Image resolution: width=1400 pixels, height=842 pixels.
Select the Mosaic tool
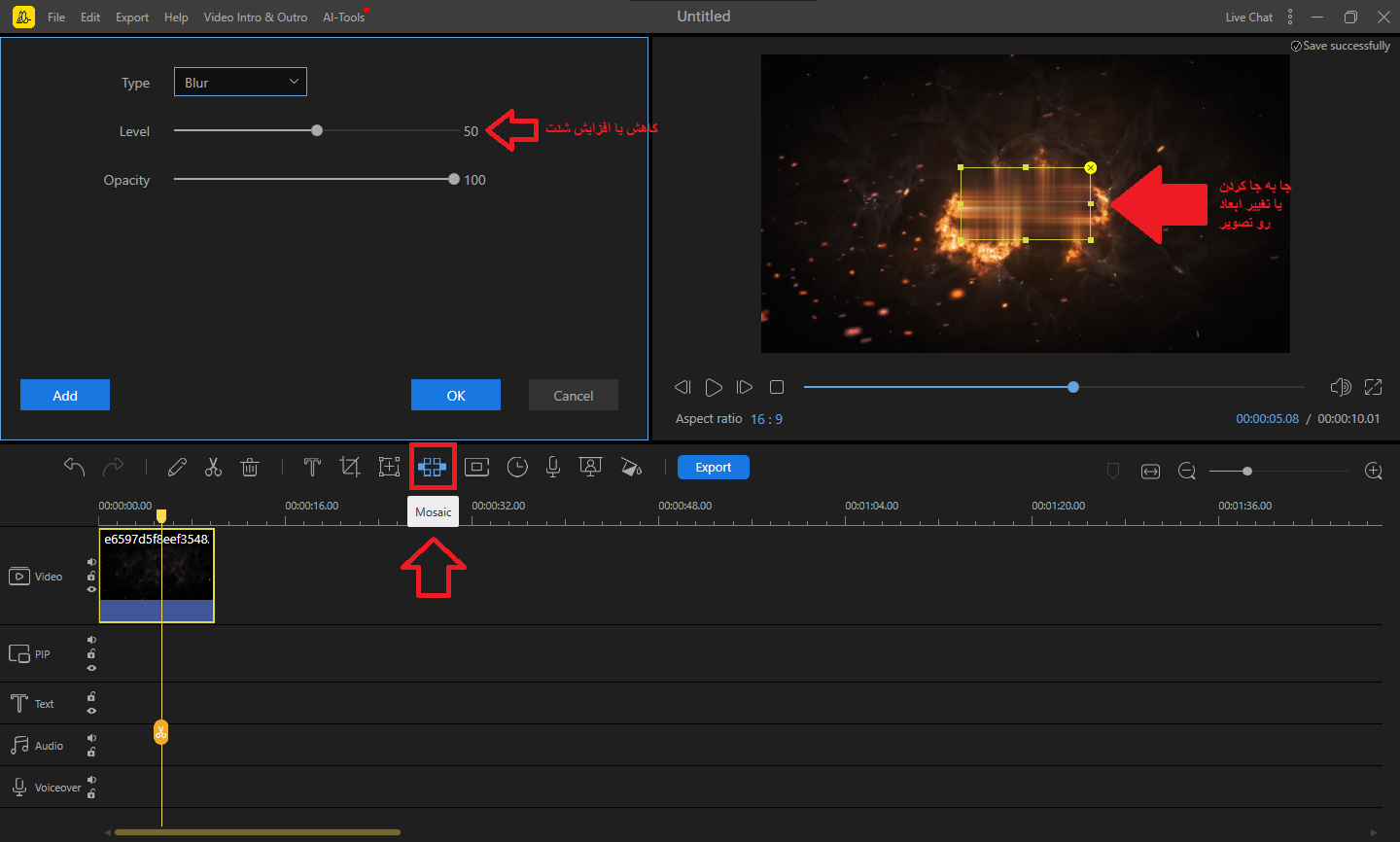click(x=433, y=468)
